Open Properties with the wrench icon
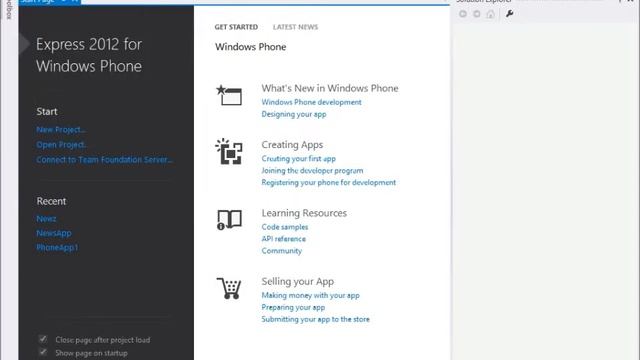Viewport: 640px width, 360px height. (x=509, y=14)
